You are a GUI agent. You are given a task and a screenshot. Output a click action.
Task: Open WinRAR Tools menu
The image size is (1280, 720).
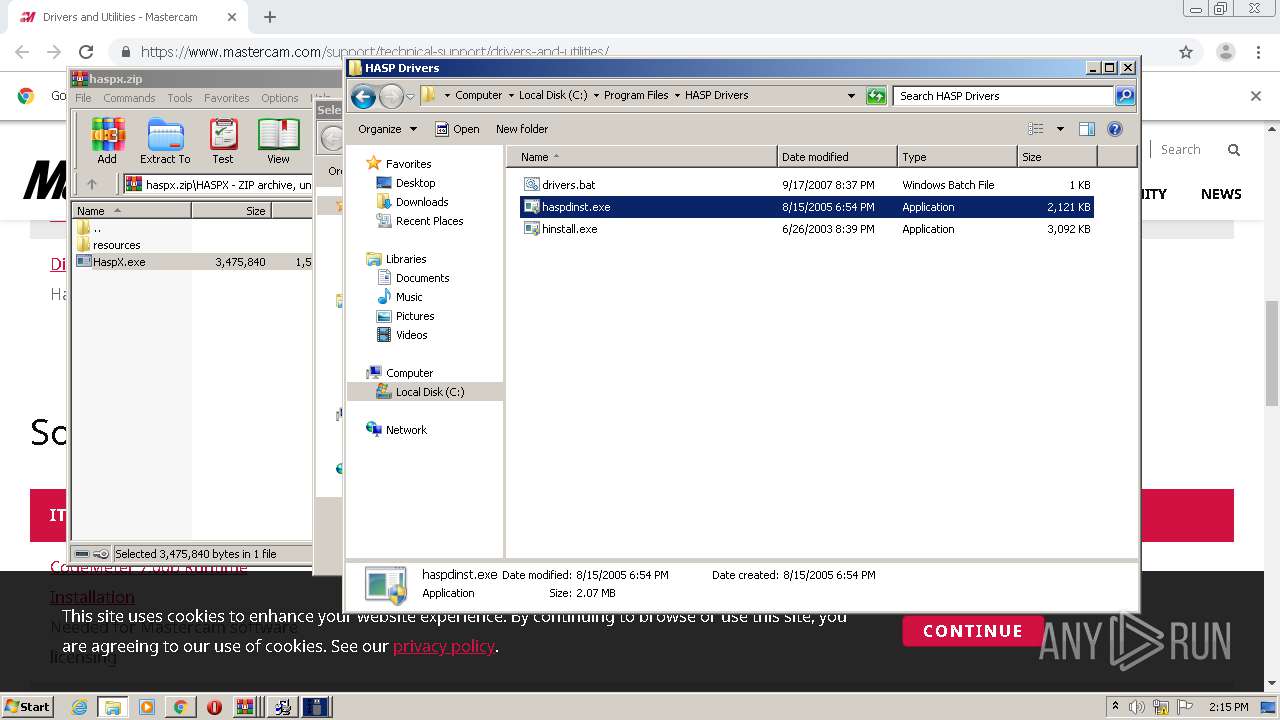[180, 98]
